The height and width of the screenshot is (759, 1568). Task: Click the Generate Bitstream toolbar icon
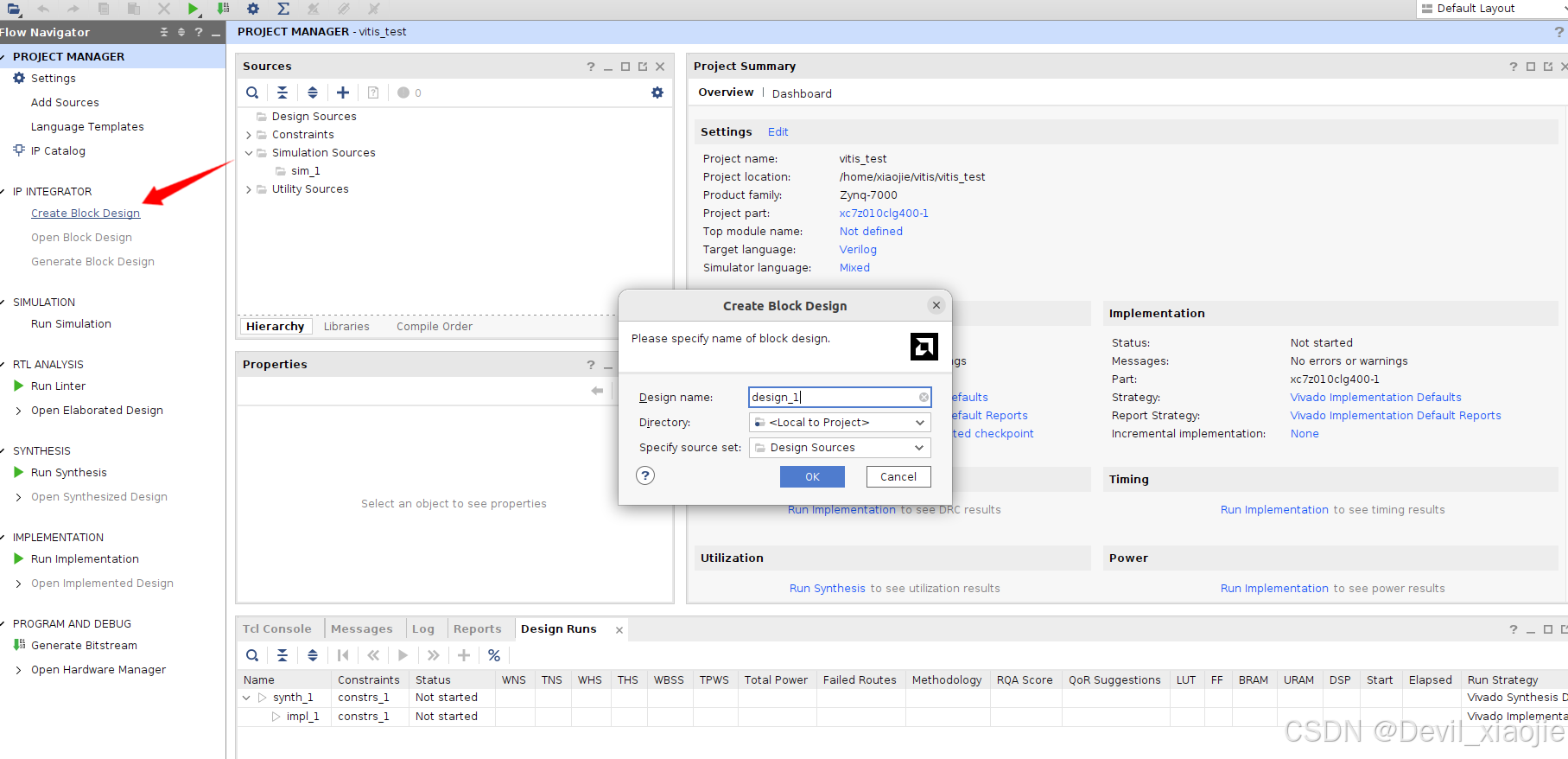(x=223, y=9)
